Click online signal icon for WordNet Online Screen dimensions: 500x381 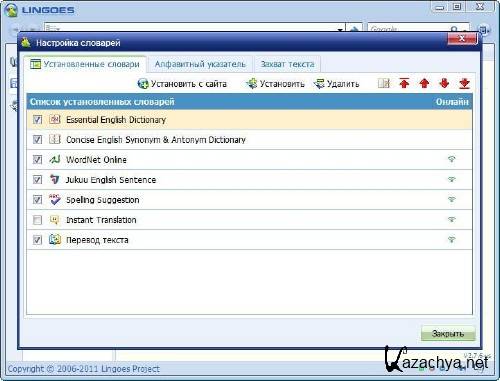(452, 159)
